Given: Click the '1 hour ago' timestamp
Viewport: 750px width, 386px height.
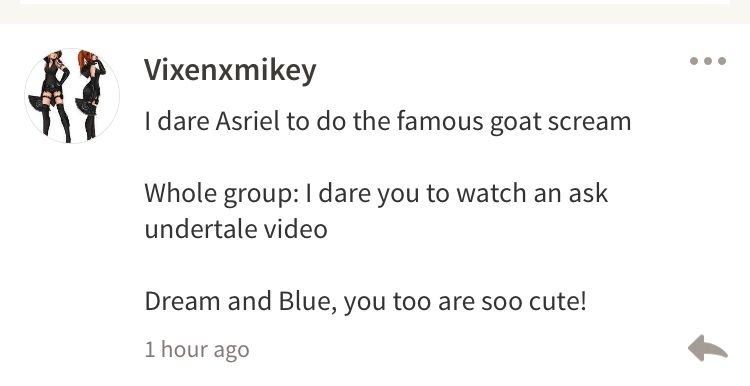Looking at the screenshot, I should click(197, 350).
